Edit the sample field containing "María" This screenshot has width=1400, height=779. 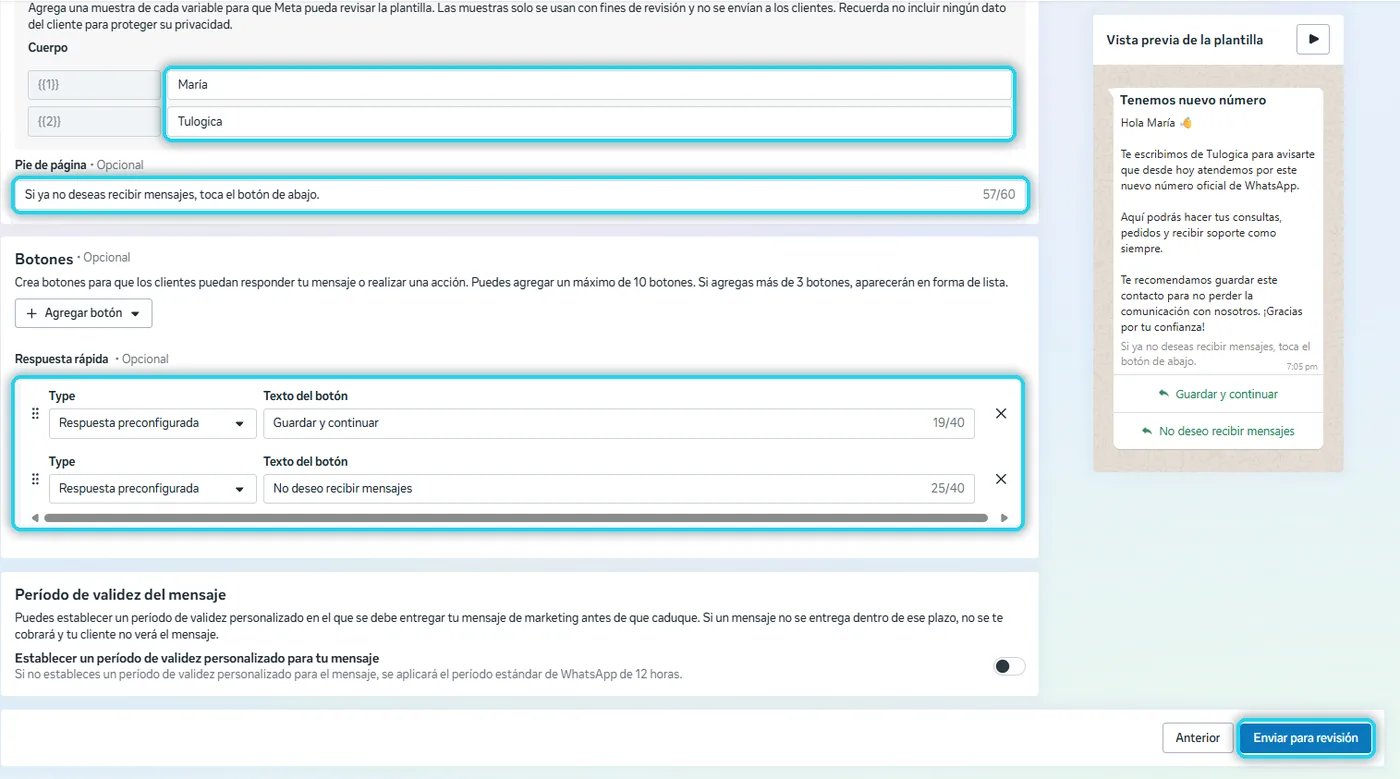pyautogui.click(x=590, y=85)
